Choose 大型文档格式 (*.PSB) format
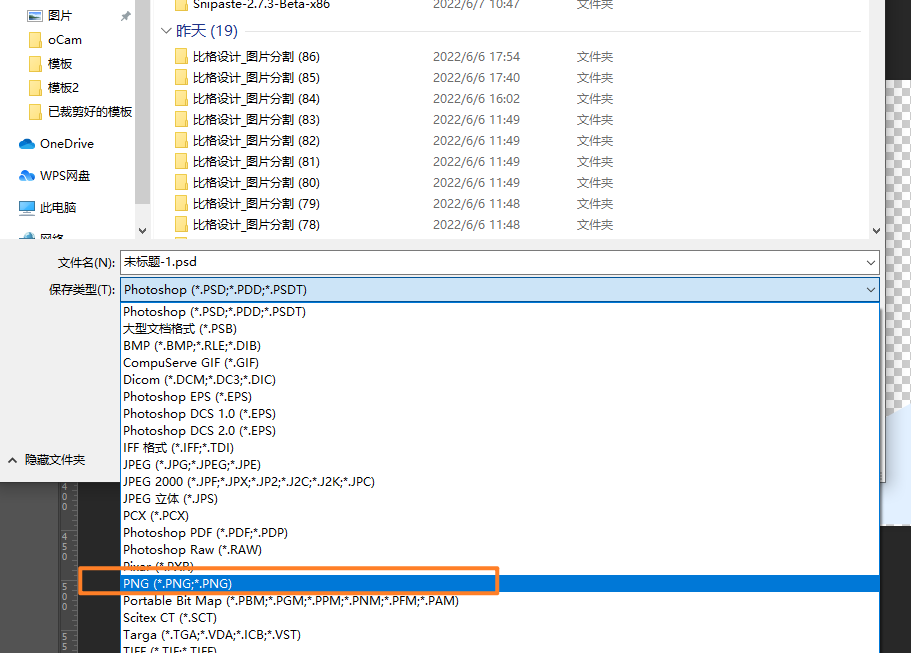Image resolution: width=911 pixels, height=653 pixels. click(x=500, y=329)
